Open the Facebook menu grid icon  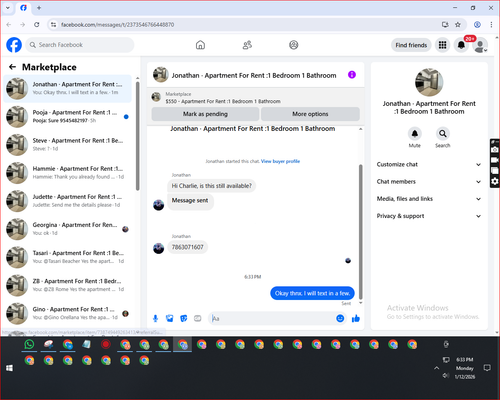click(x=442, y=45)
